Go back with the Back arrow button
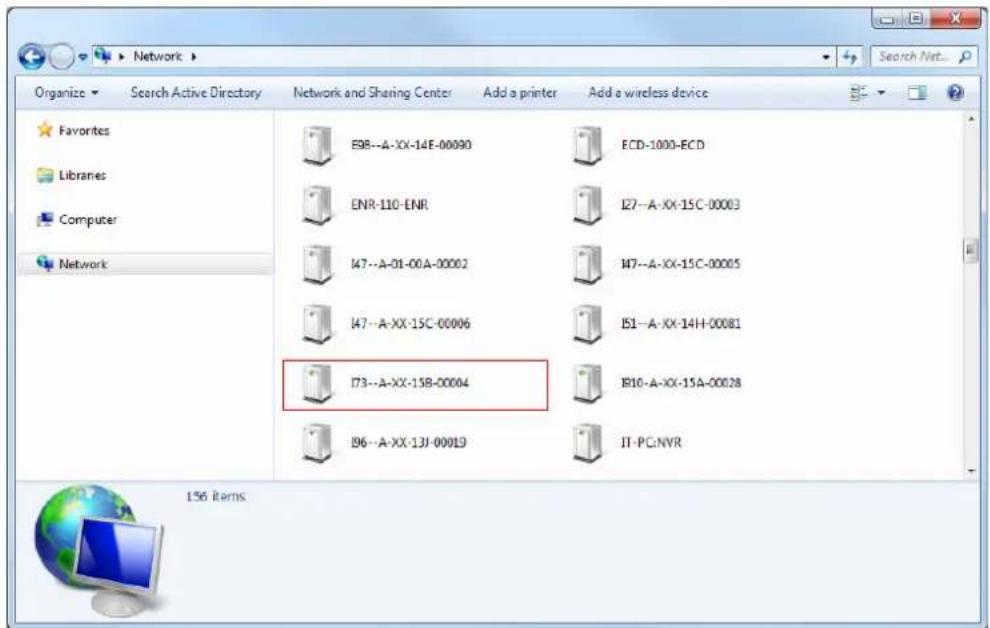This screenshot has height=628, width=990. [x=31, y=57]
